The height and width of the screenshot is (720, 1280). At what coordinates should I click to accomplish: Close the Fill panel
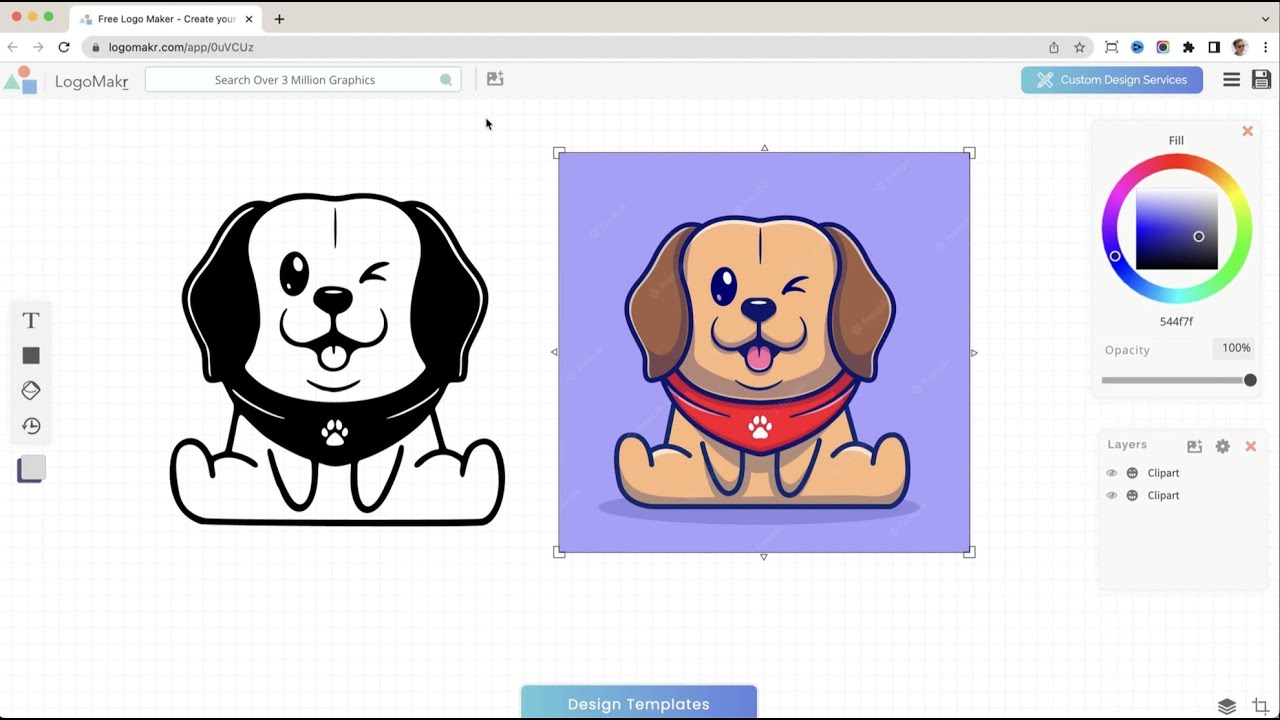coord(1247,131)
